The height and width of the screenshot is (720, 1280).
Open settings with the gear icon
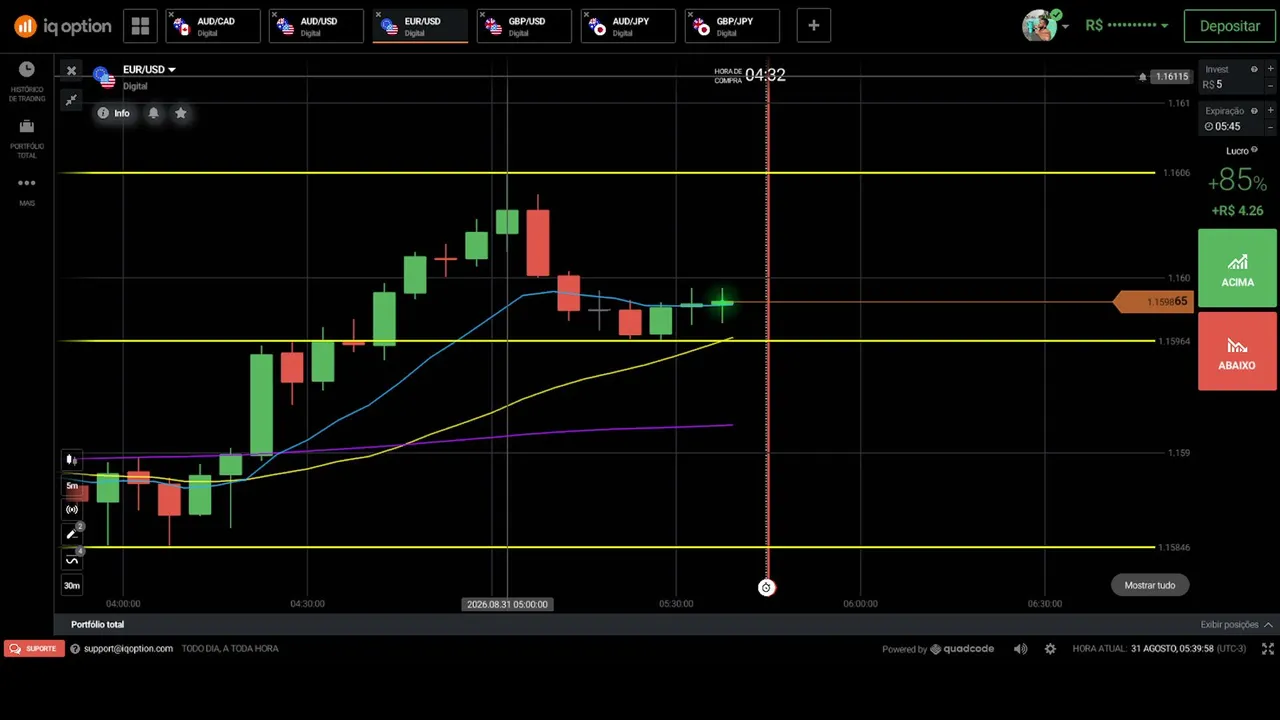coord(1050,649)
